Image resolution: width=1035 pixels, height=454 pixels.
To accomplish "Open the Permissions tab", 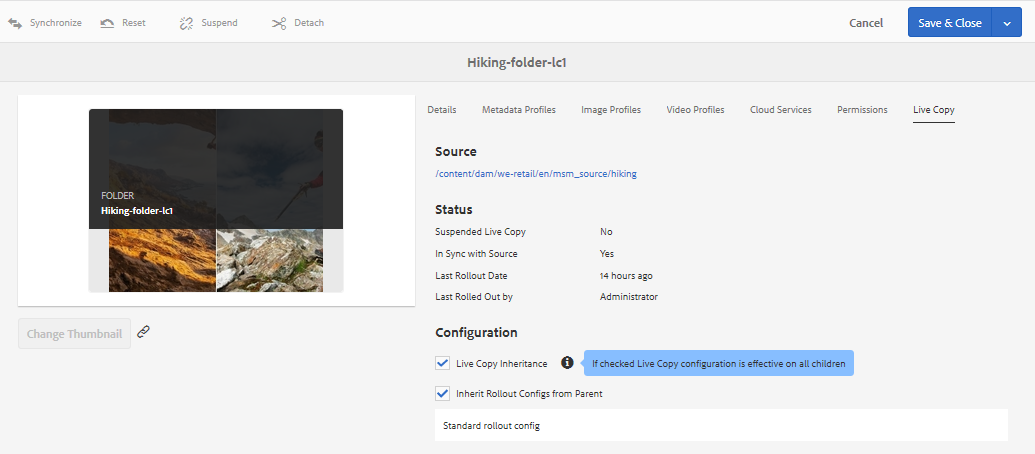I will (862, 110).
